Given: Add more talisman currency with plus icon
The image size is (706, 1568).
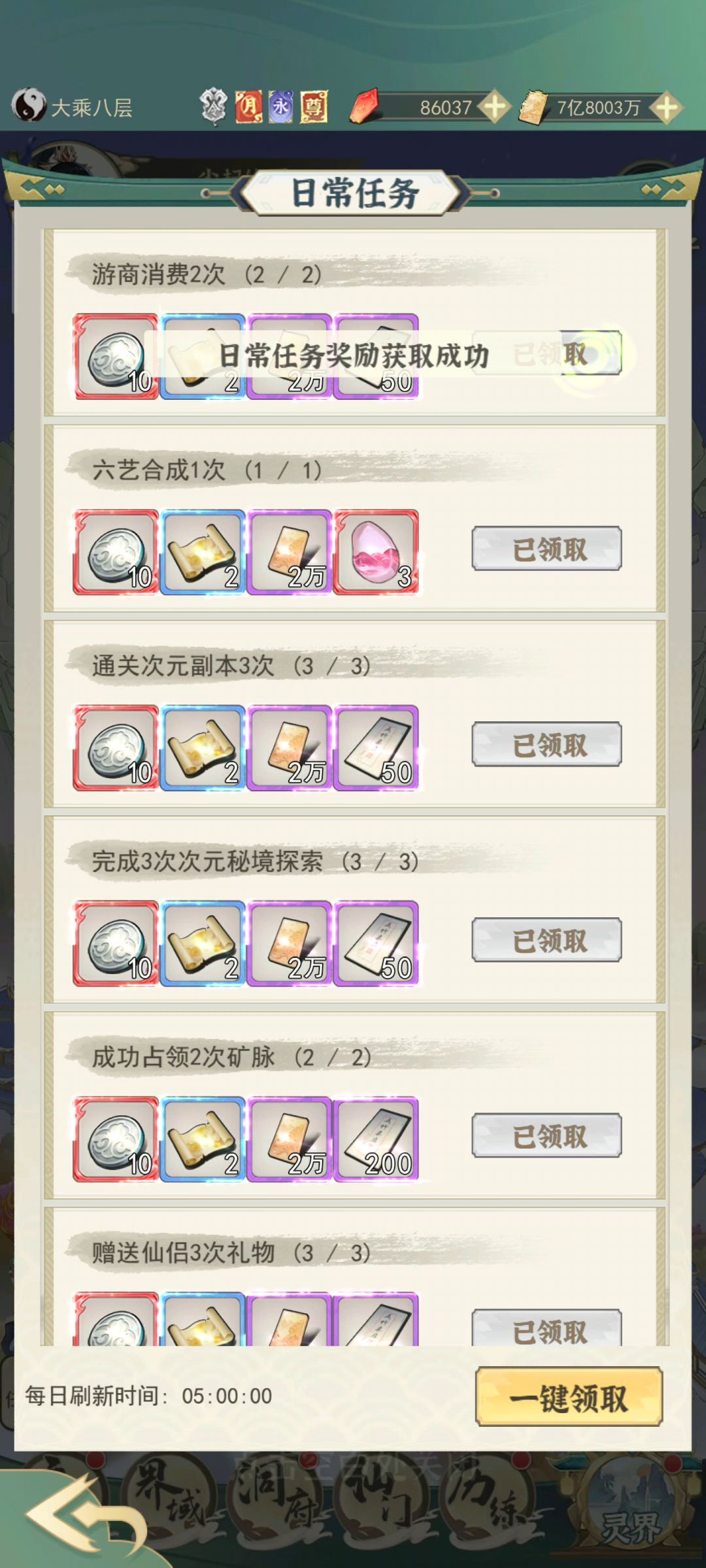Looking at the screenshot, I should pos(666,107).
